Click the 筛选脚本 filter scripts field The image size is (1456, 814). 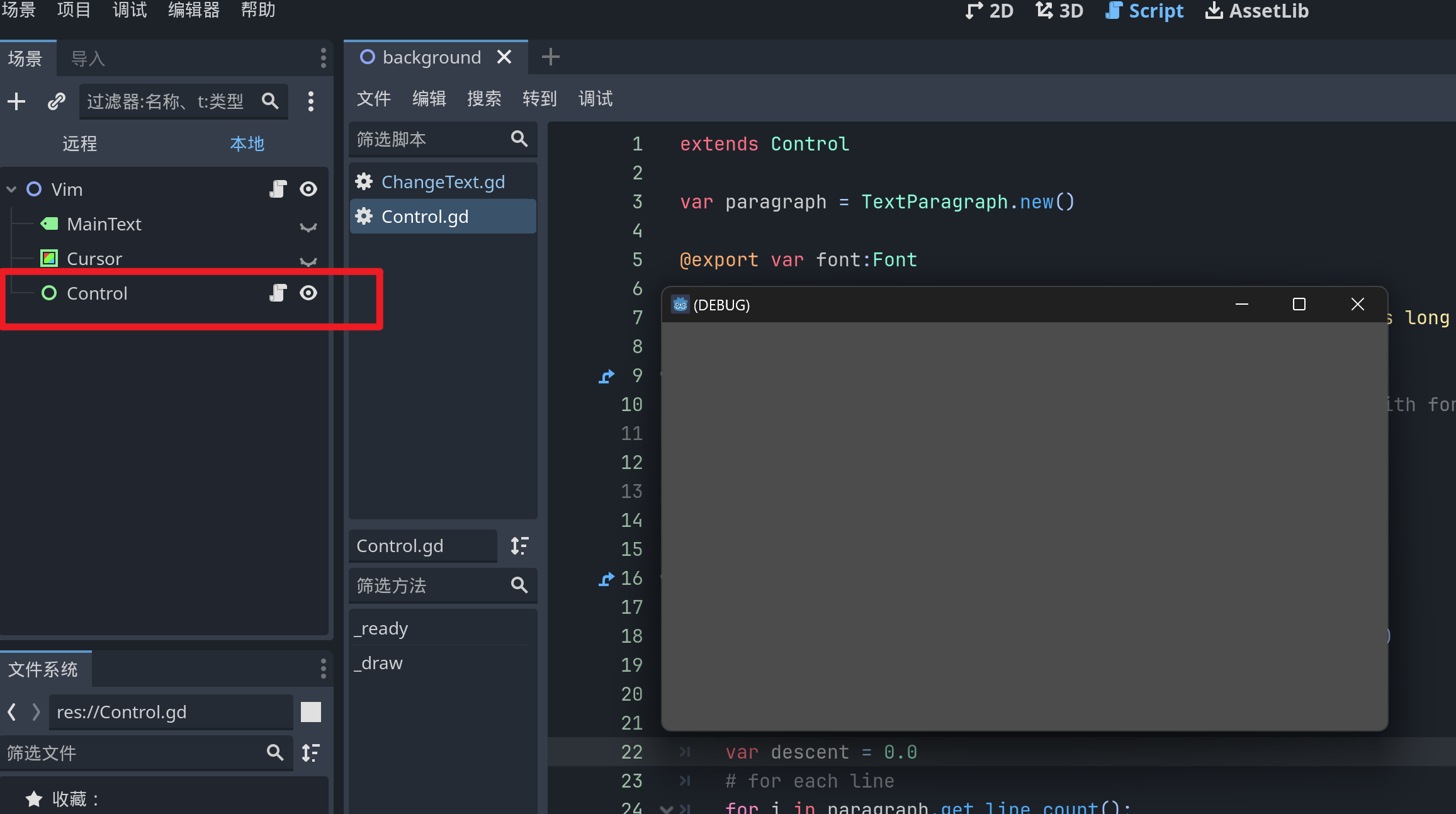tap(428, 139)
